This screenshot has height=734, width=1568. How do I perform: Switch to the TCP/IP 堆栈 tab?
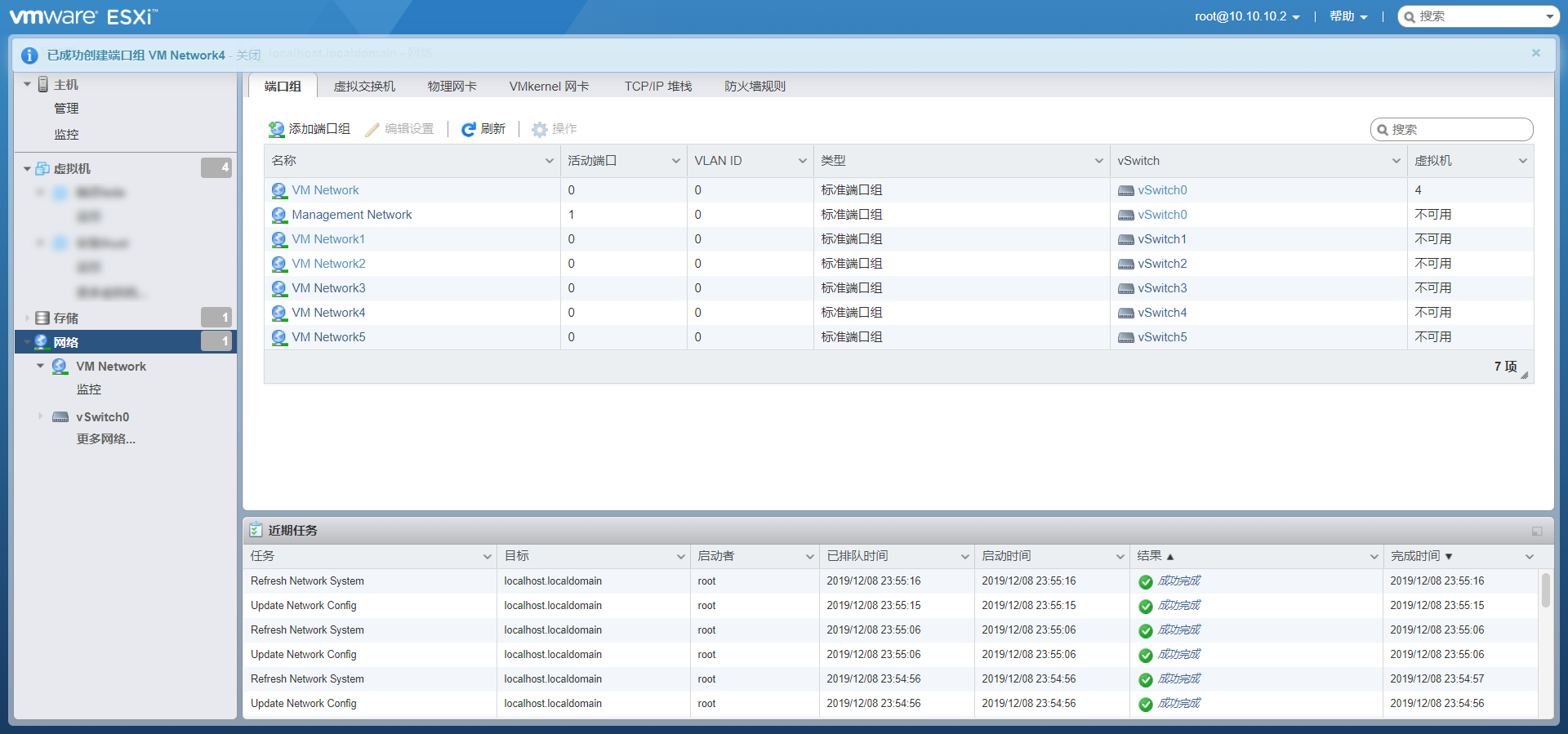click(658, 86)
